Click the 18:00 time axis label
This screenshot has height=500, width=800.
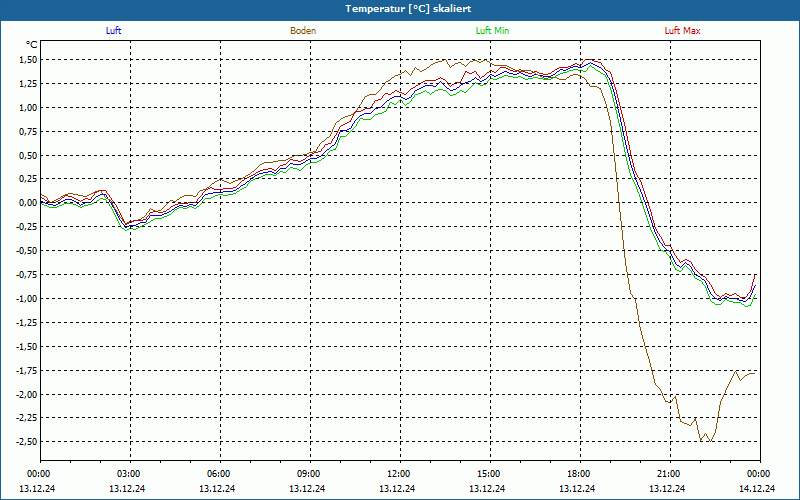pos(579,474)
